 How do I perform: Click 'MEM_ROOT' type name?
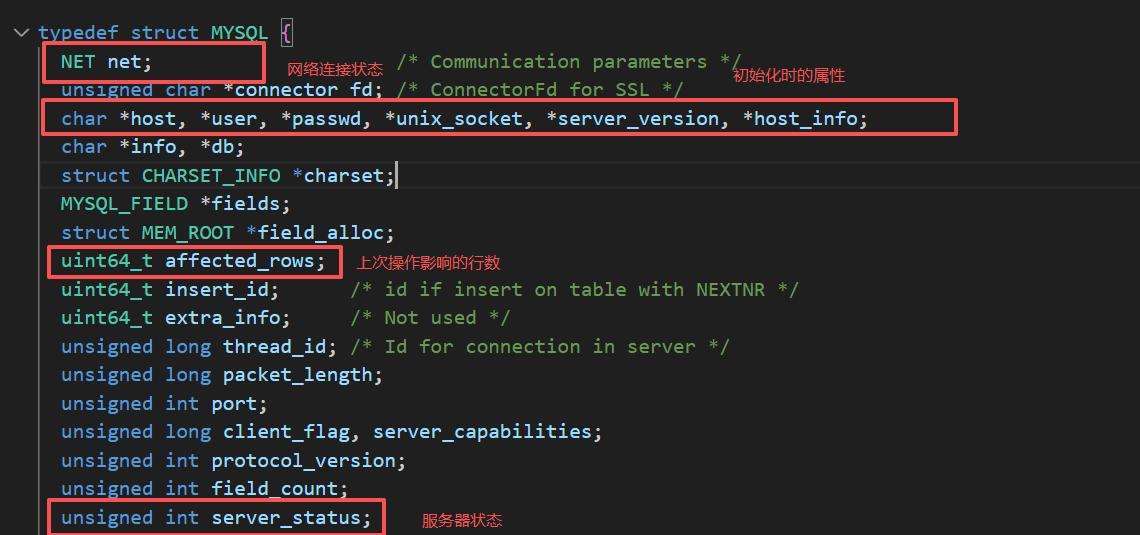188,233
